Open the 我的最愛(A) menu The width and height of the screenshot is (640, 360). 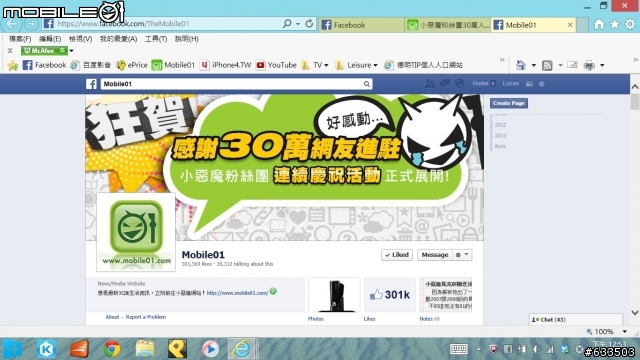pos(118,39)
